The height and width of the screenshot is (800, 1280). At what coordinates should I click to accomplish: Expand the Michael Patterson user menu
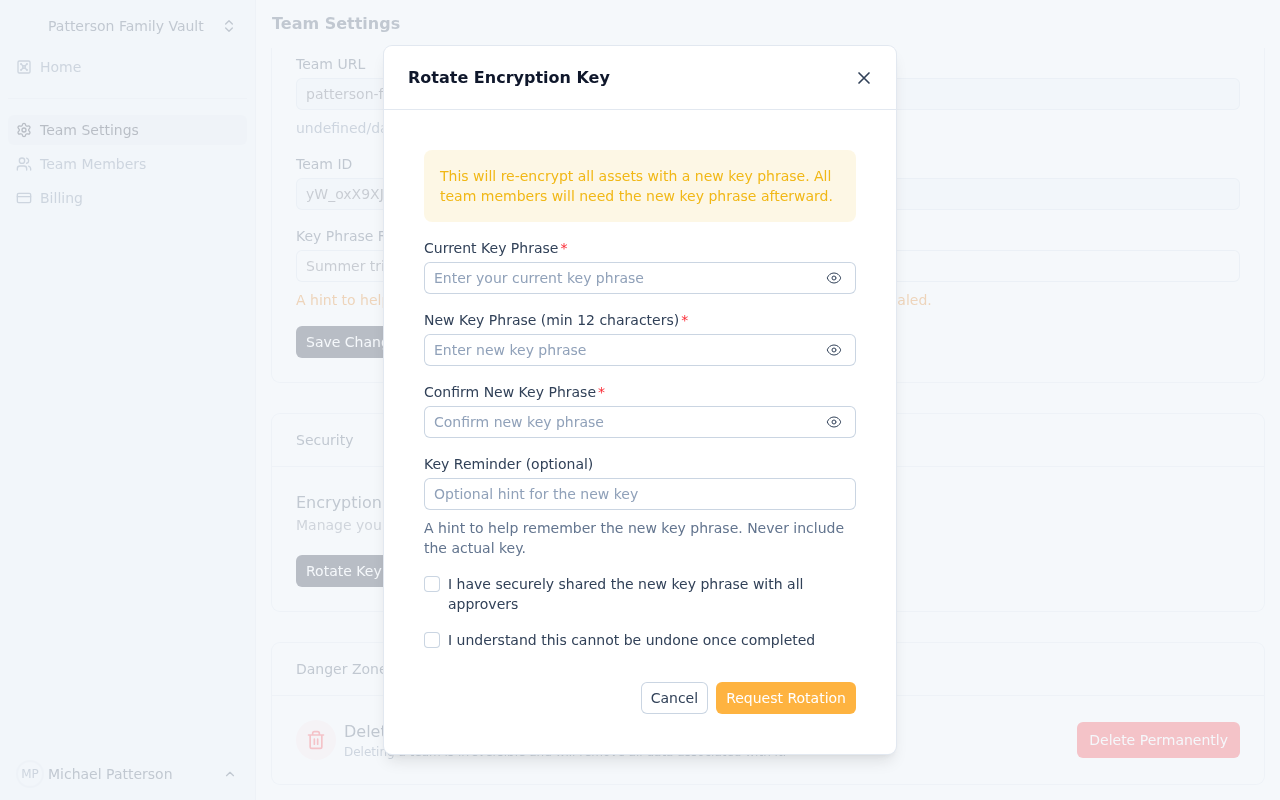click(229, 774)
